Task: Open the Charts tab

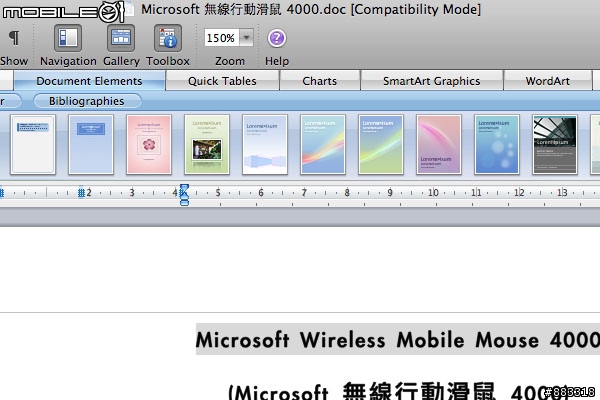Action: click(x=320, y=81)
